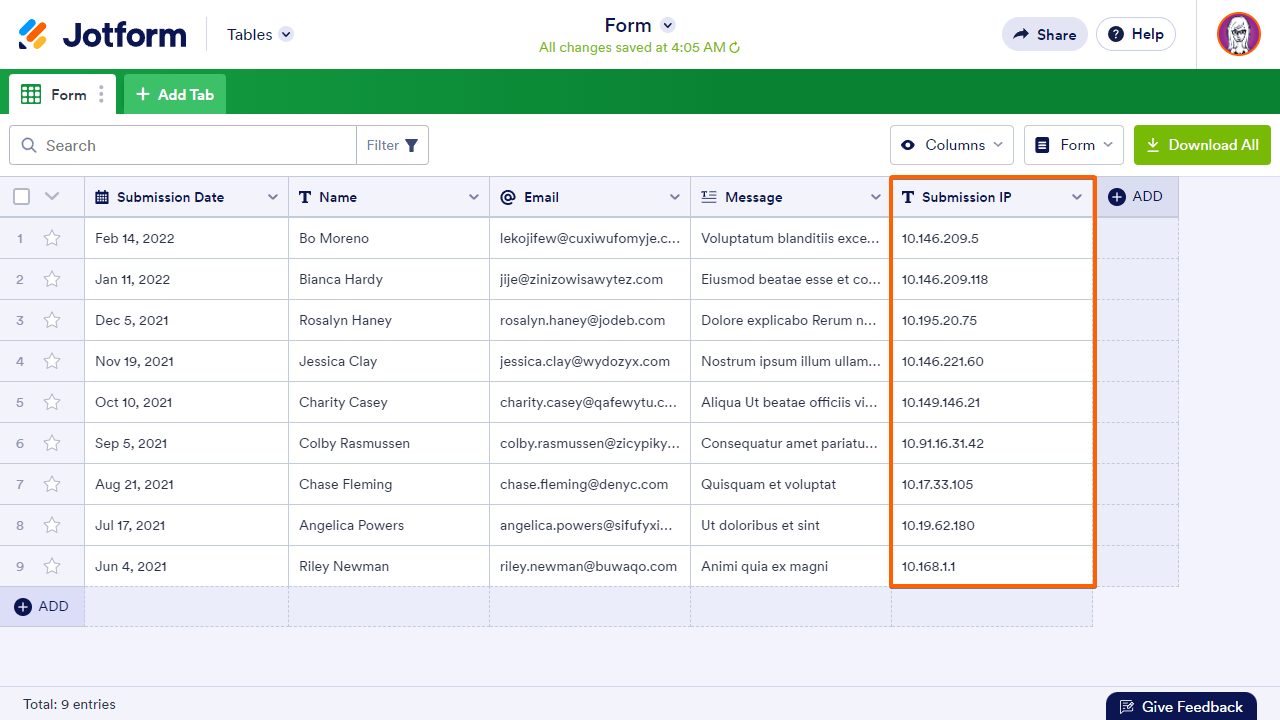
Task: Star the Bo Moreno row
Action: tap(52, 238)
